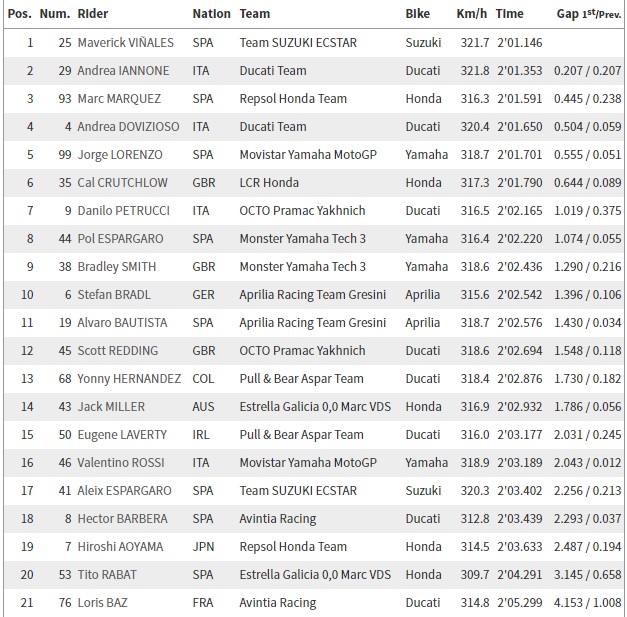This screenshot has height=617, width=627.
Task: Click the Km/h column header
Action: tap(471, 14)
